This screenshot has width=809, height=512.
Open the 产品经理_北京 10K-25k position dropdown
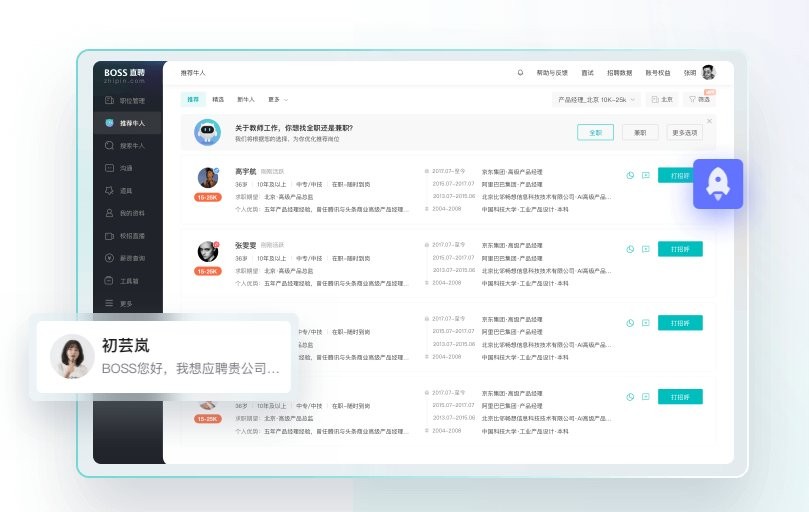tap(596, 99)
